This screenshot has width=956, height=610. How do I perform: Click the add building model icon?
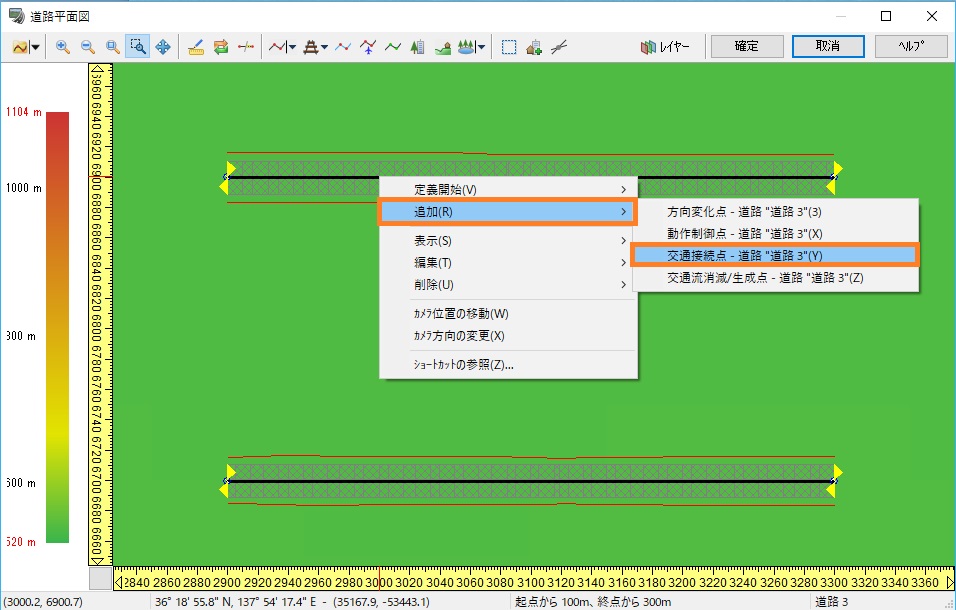[x=533, y=47]
